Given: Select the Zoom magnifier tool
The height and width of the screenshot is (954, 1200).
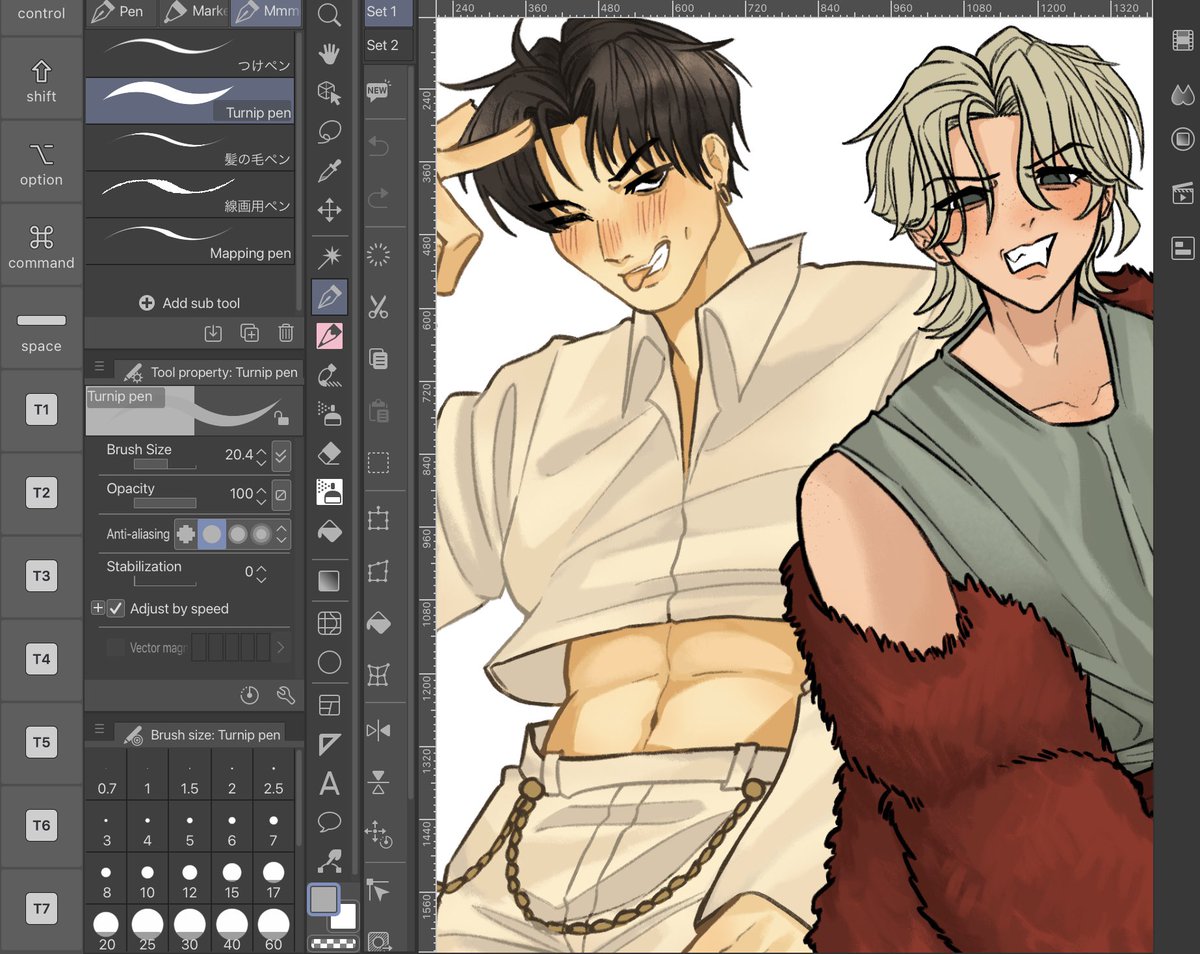Looking at the screenshot, I should coord(330,16).
